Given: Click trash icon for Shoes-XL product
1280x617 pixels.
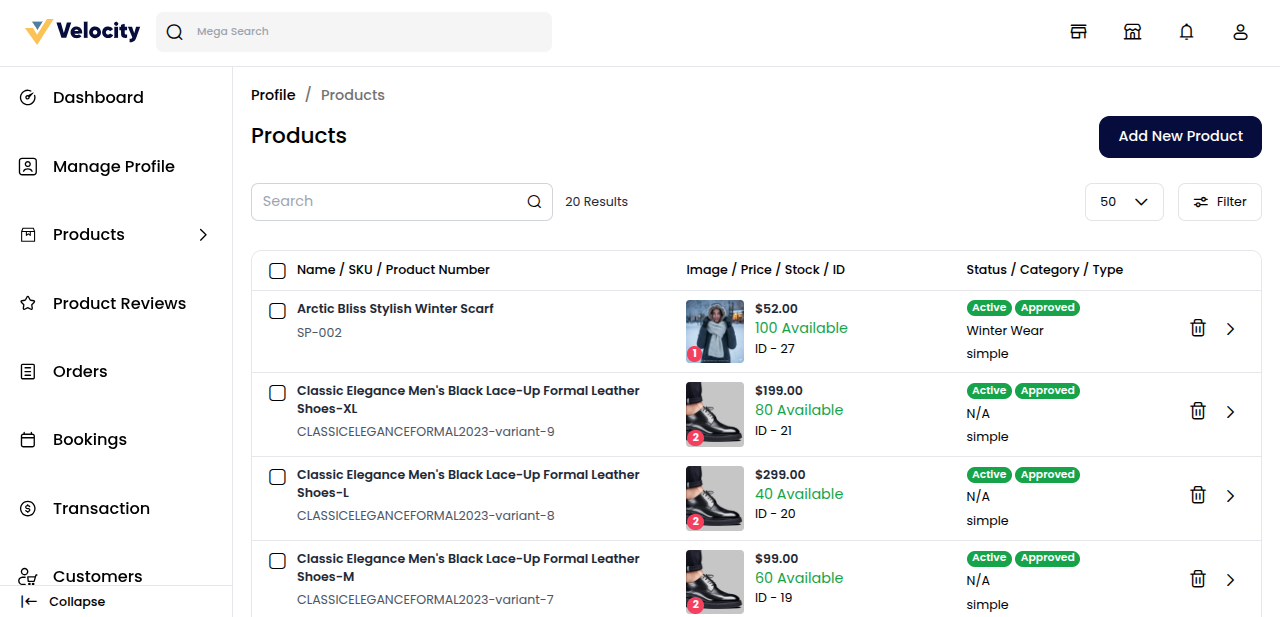Looking at the screenshot, I should coord(1197,411).
